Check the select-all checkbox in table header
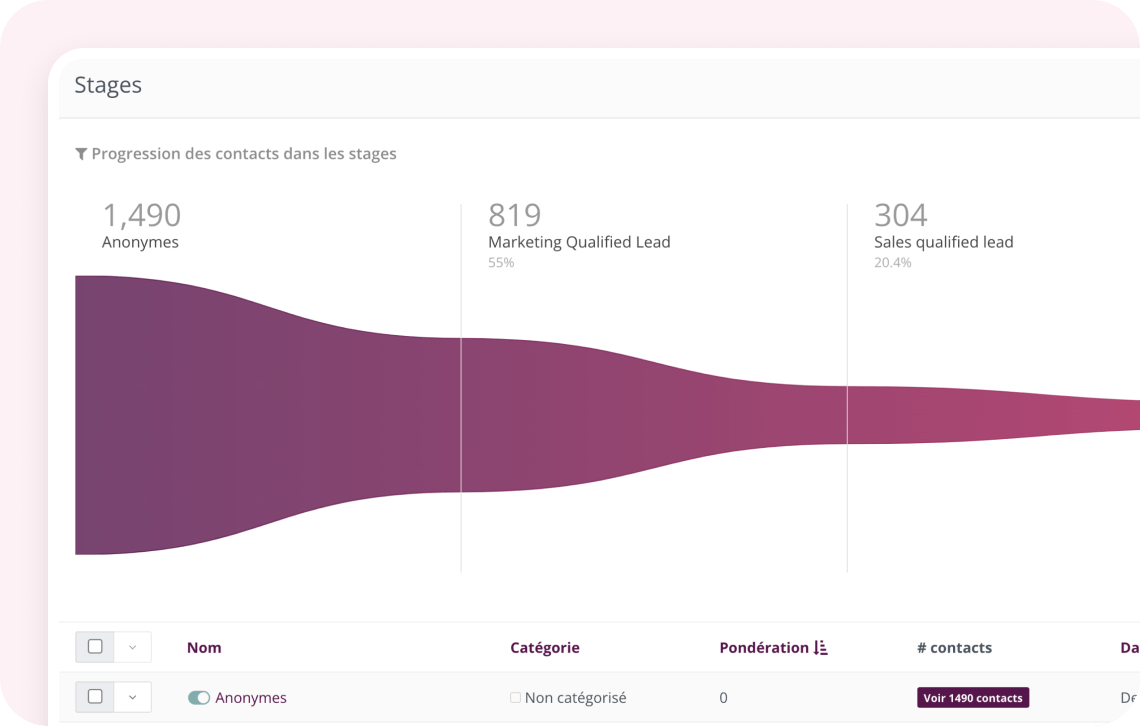Screen dimensions: 1140x726 coord(95,647)
